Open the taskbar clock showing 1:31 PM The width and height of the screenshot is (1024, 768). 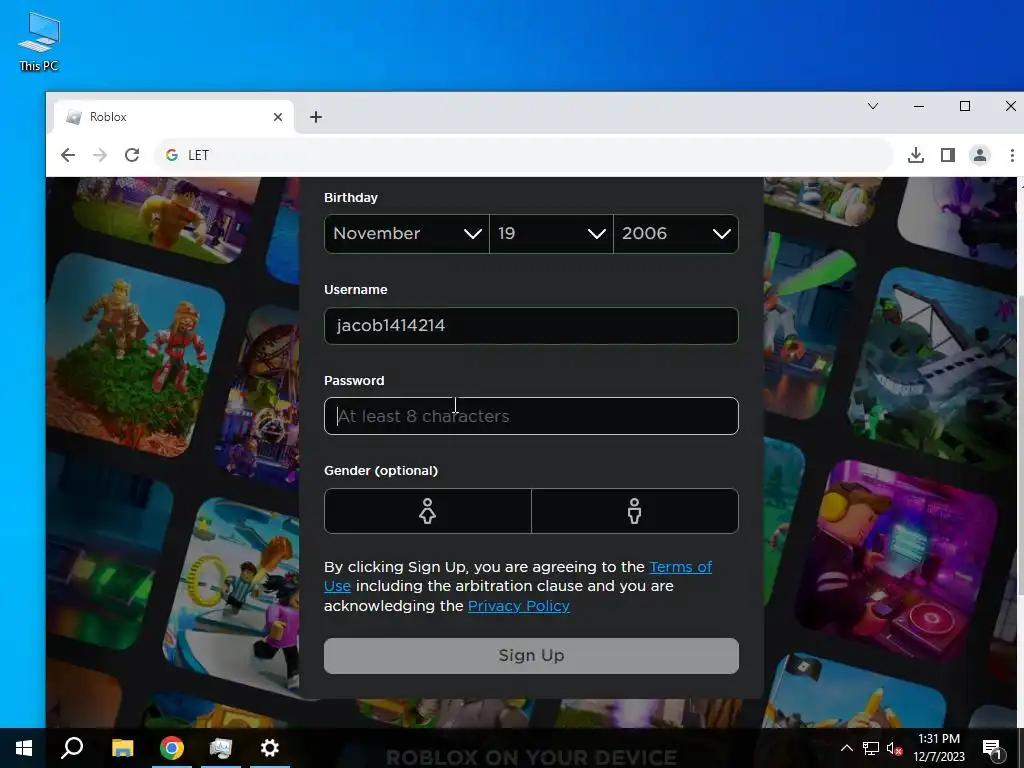click(x=938, y=748)
